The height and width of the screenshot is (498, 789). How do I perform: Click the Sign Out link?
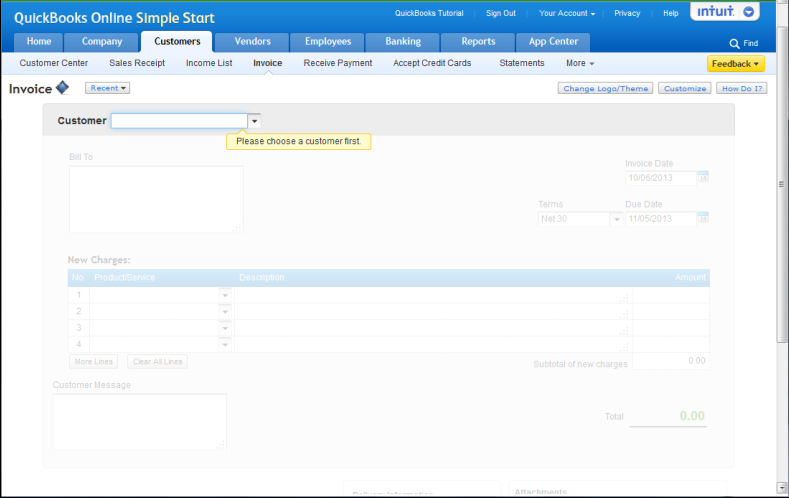point(501,13)
